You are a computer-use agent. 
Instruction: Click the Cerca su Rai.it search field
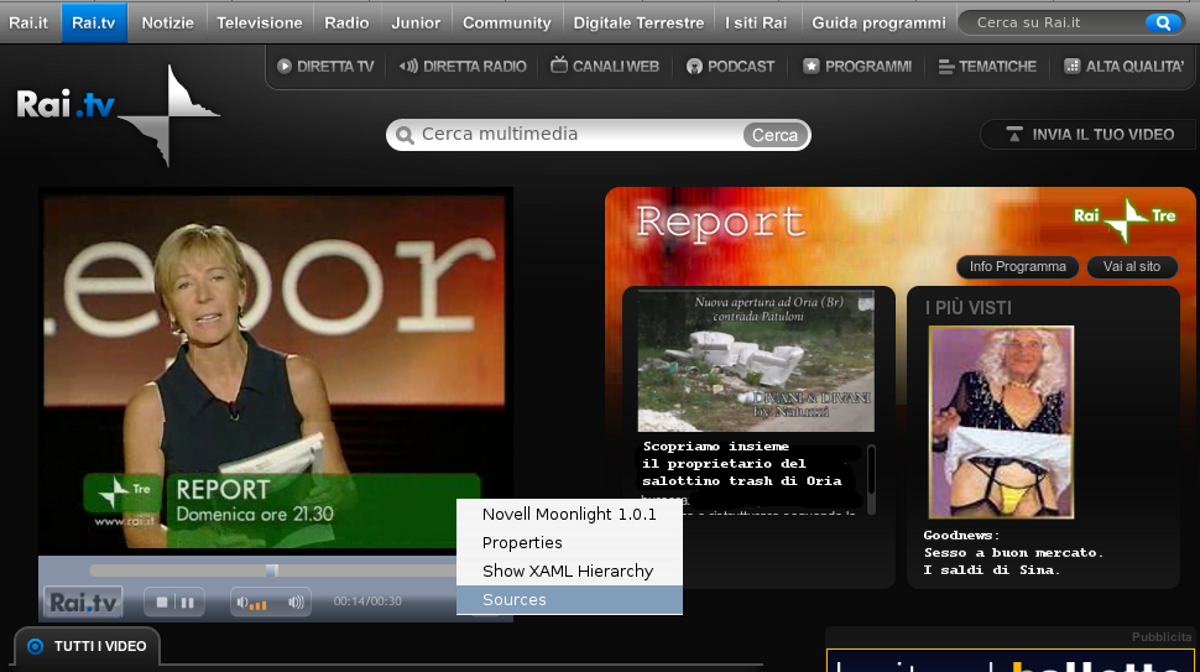tap(1050, 22)
